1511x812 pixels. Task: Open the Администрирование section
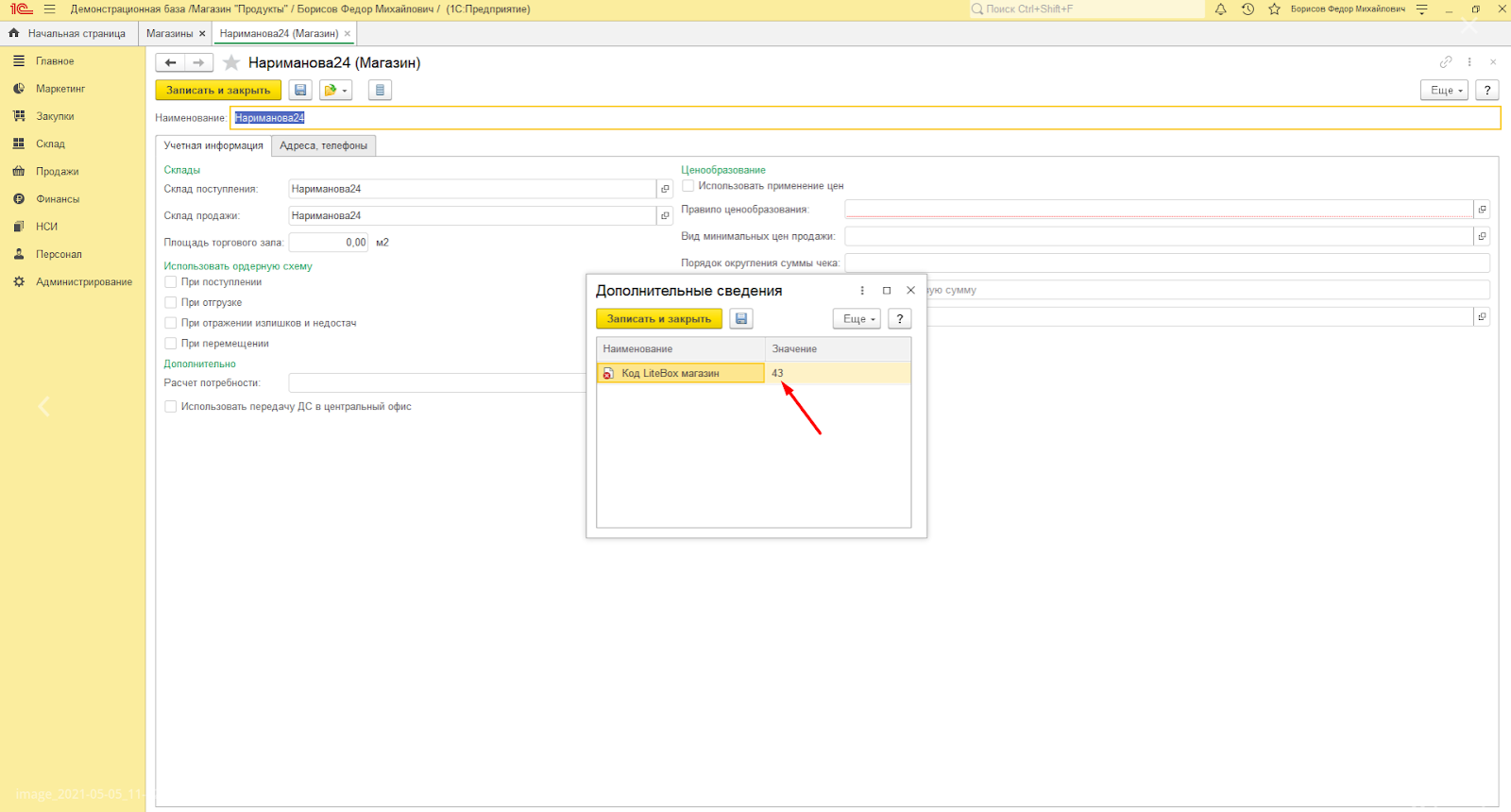(x=84, y=282)
